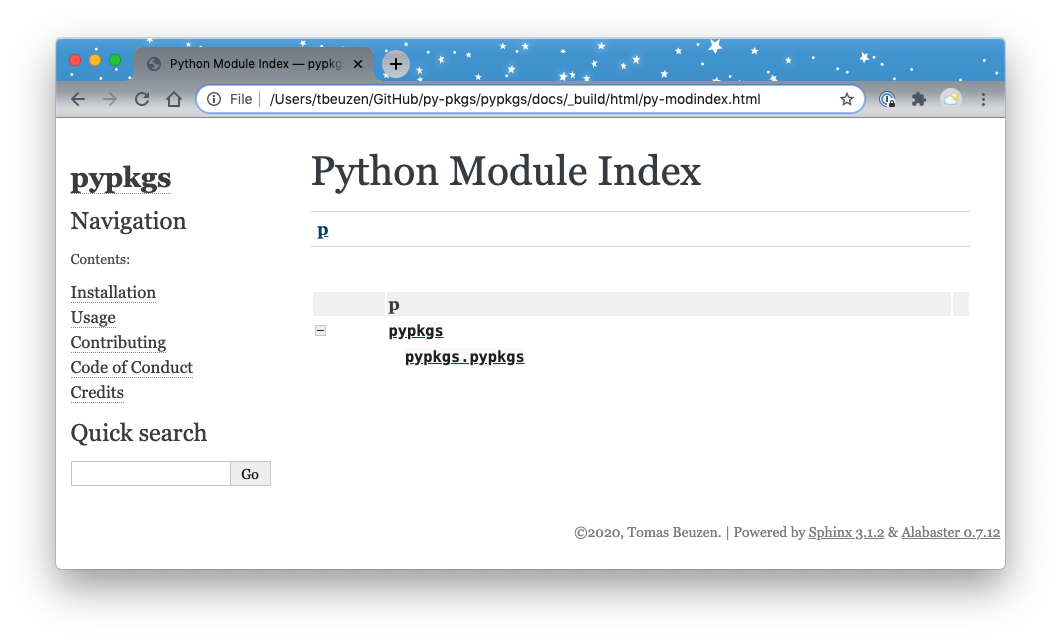Close the Python Module Index tab
1061x643 pixels.
pos(358,64)
